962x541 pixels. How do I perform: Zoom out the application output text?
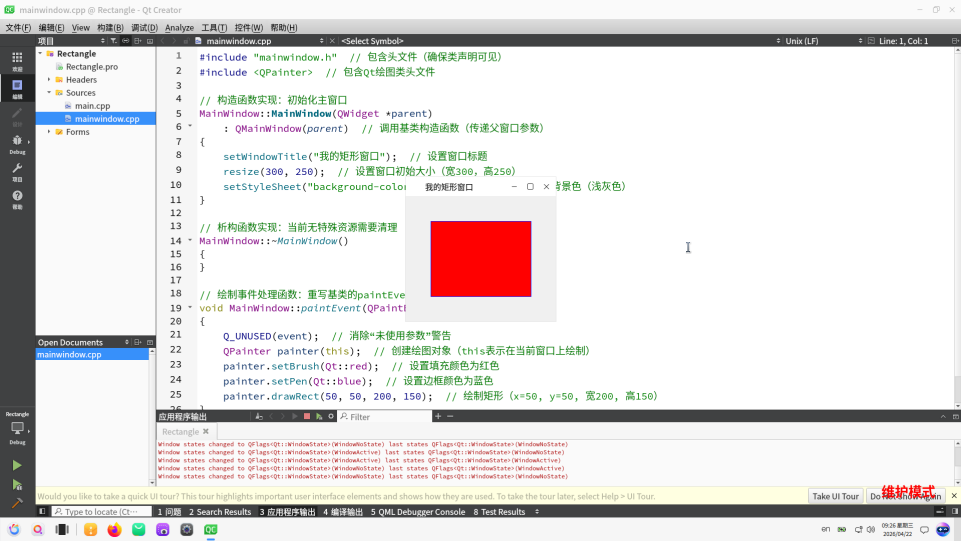tap(450, 416)
